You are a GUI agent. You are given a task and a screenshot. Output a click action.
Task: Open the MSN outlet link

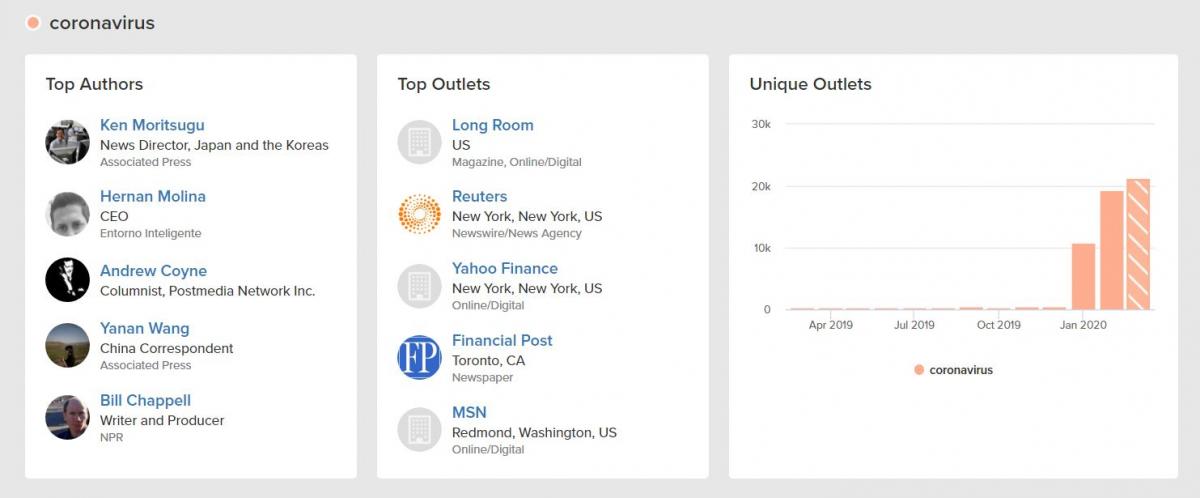point(469,412)
